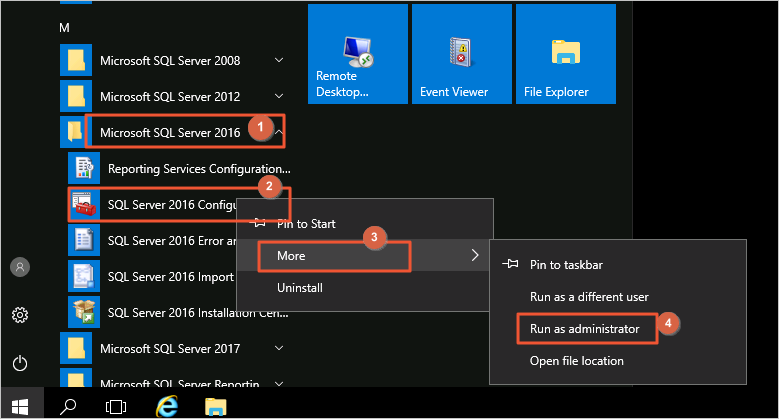The image size is (779, 419).
Task: Click the SQL Server 2016 Import icon
Action: 84,276
